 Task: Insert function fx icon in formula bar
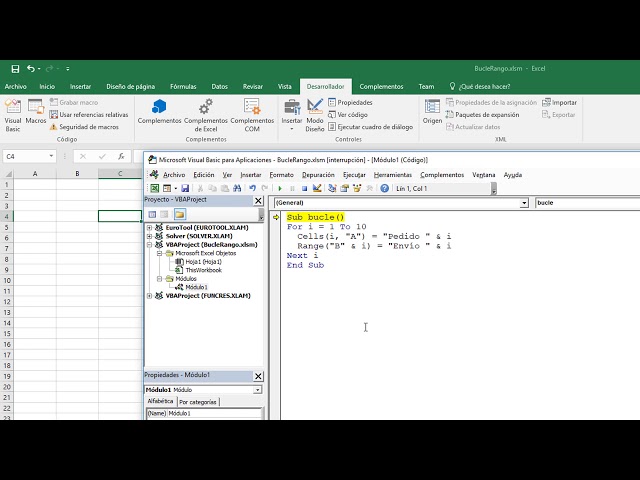[x=121, y=156]
